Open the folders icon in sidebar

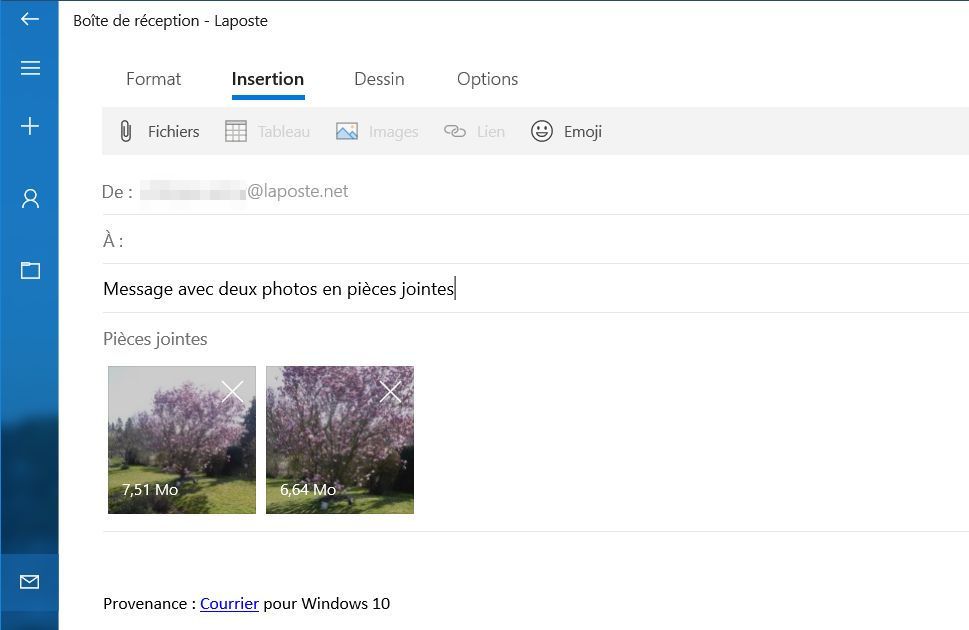[30, 270]
